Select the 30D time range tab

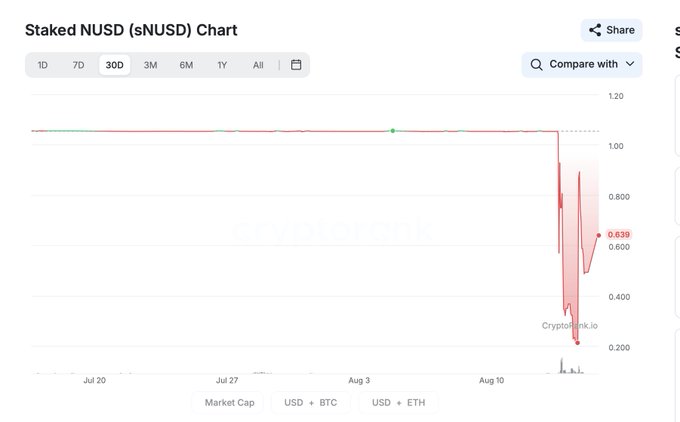[114, 65]
